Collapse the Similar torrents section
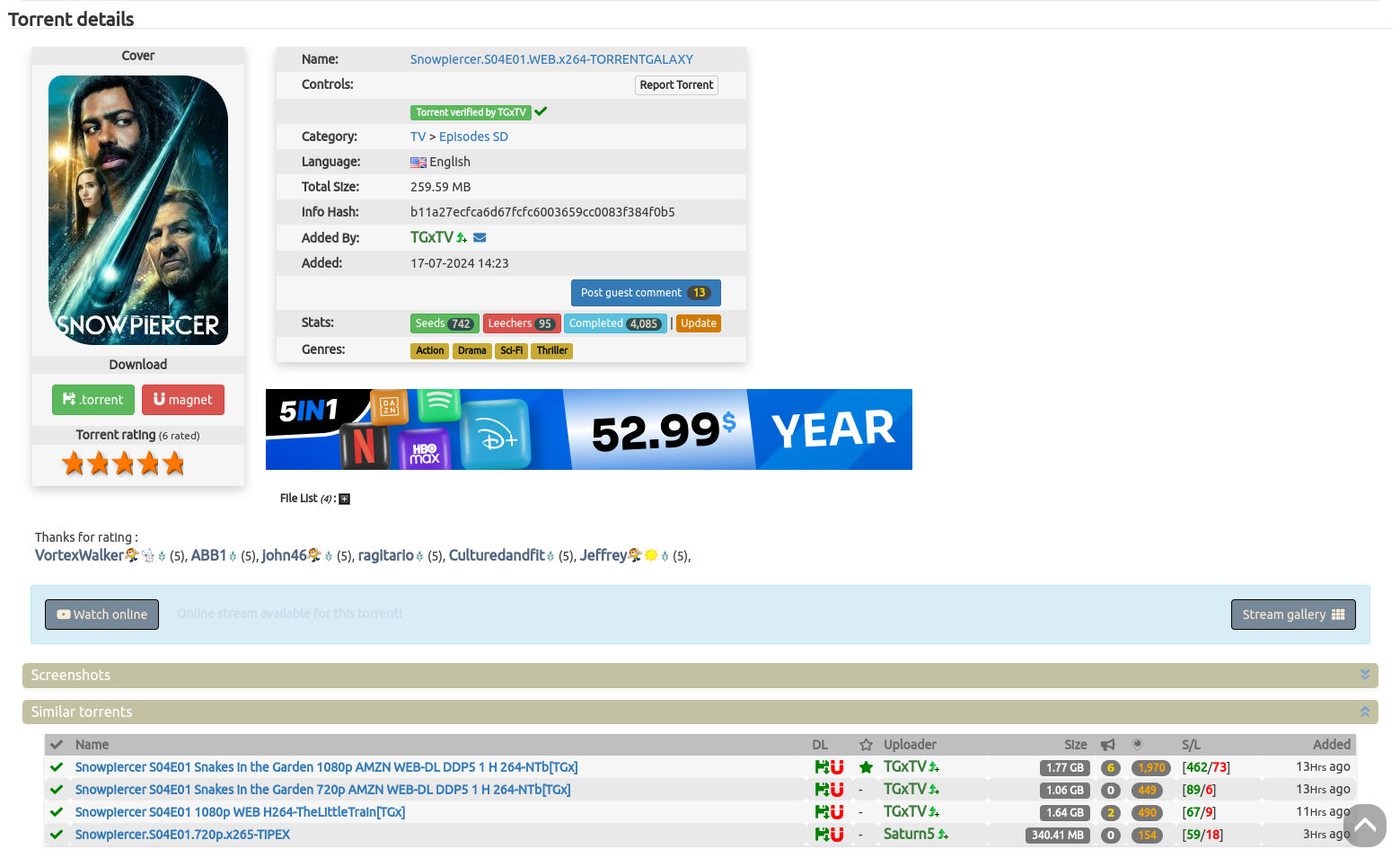Image resolution: width=1400 pixels, height=858 pixels. coord(1365,712)
